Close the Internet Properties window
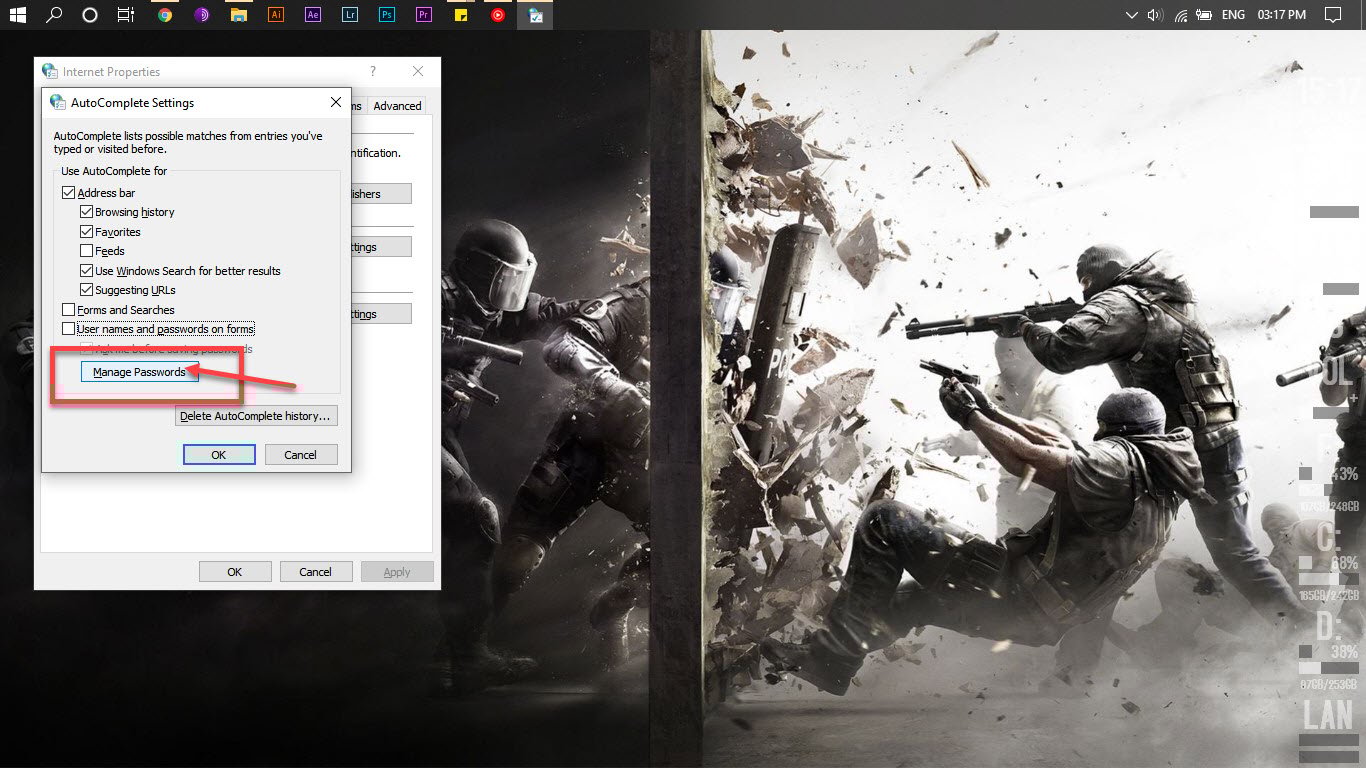 [418, 71]
